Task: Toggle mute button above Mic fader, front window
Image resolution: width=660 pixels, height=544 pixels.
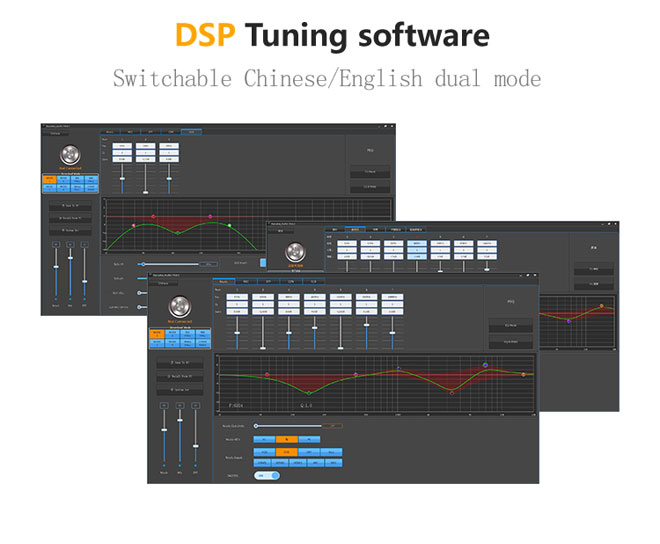Action: [180, 405]
